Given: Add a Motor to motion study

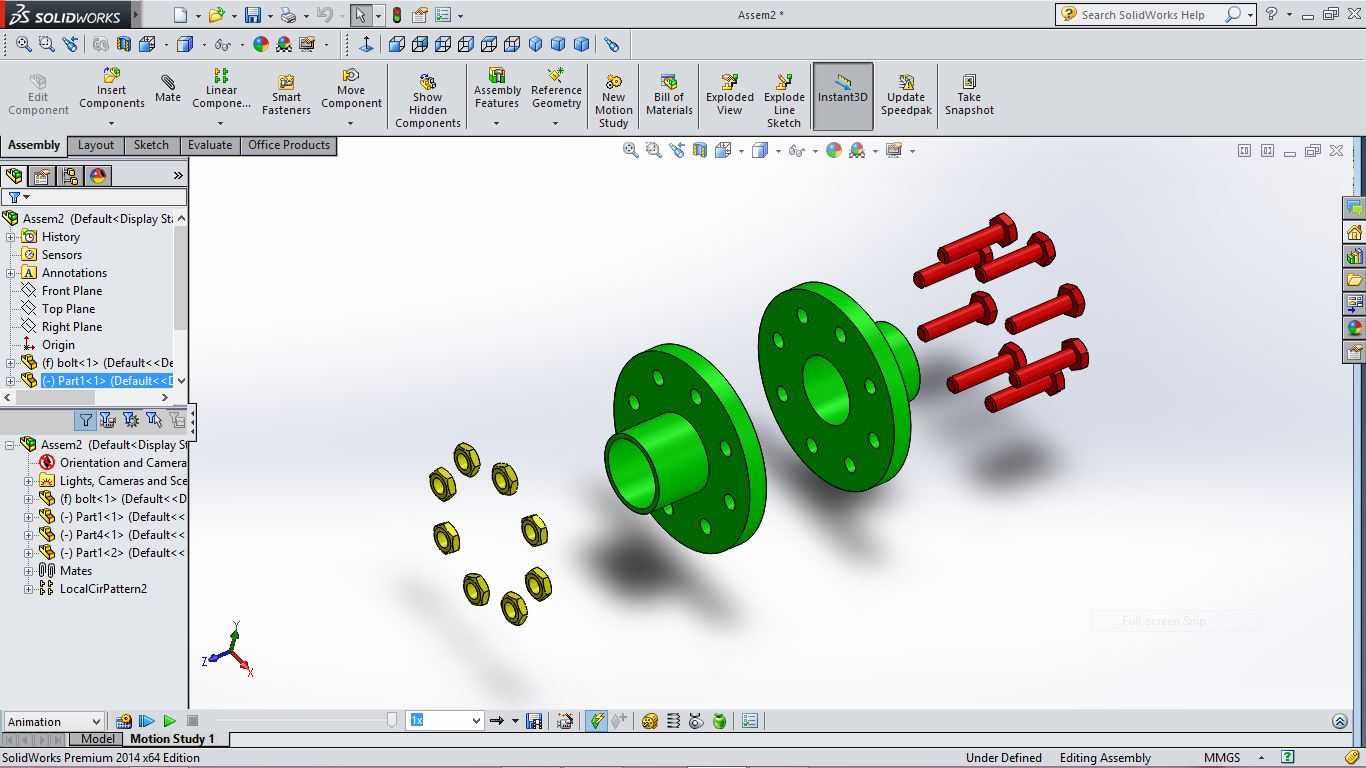Looking at the screenshot, I should tap(649, 721).
